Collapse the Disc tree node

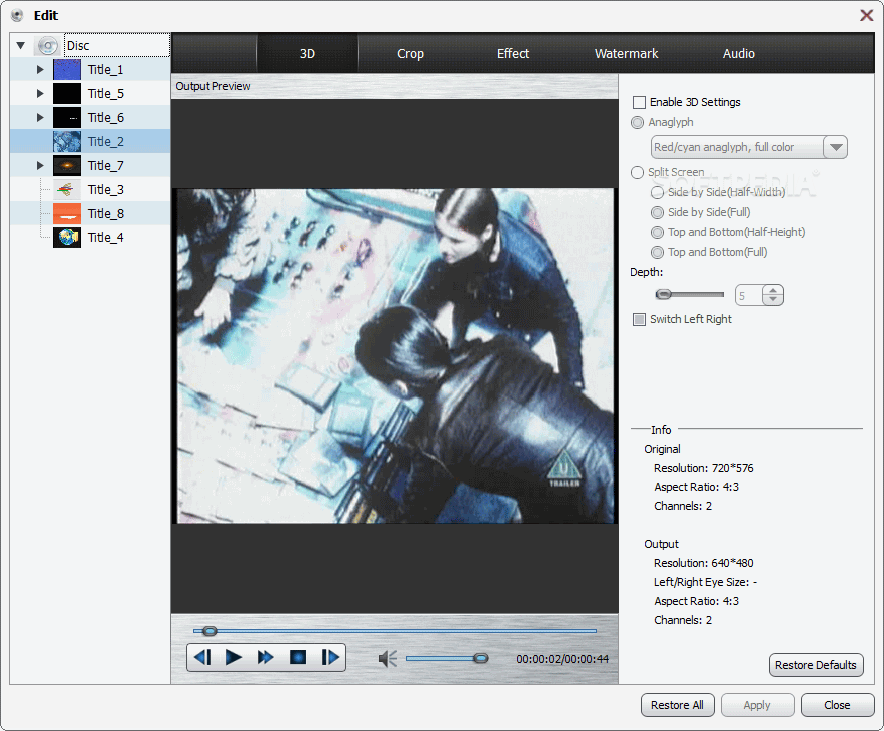tap(21, 46)
